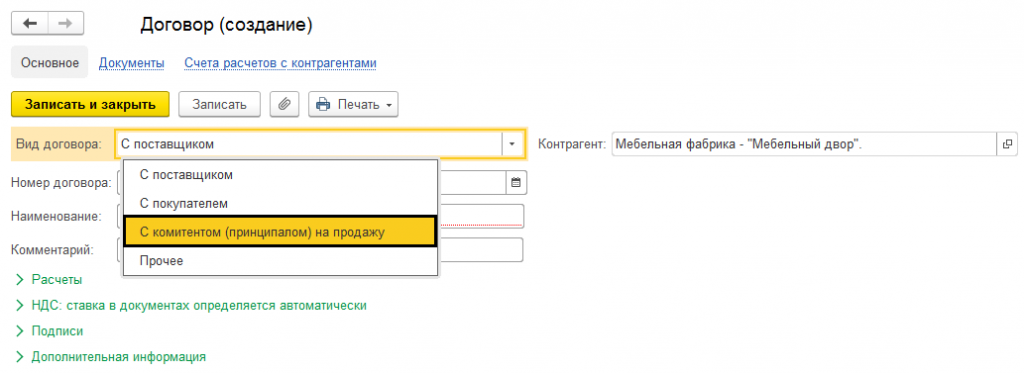Screen dimensions: 1024x373
Task: Toggle the Вид договора dropdown arrow
Action: click(512, 144)
